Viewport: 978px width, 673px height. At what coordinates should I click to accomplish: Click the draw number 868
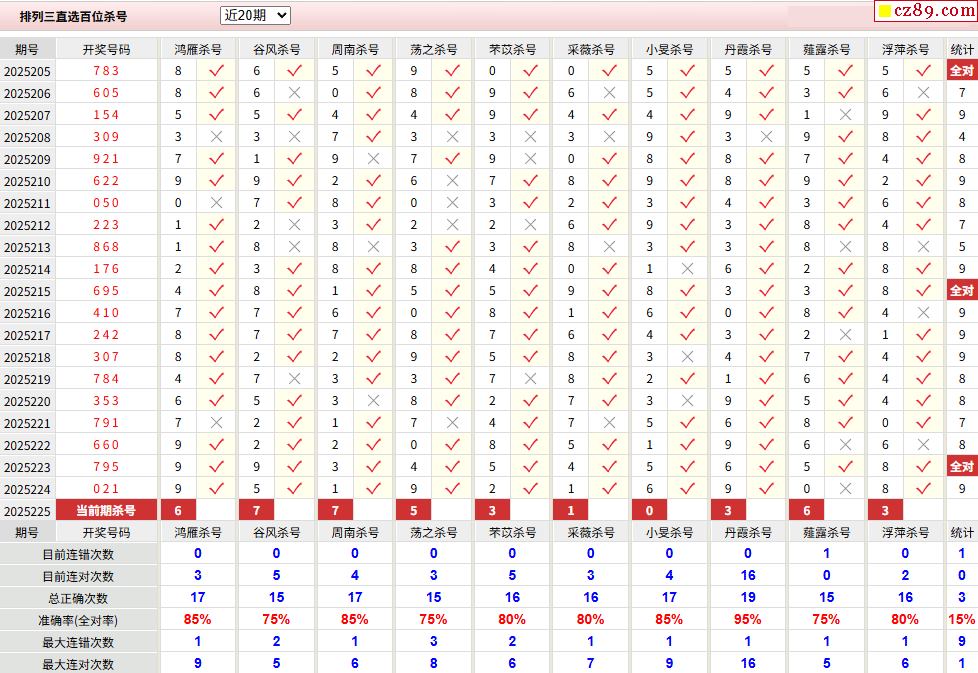point(106,247)
